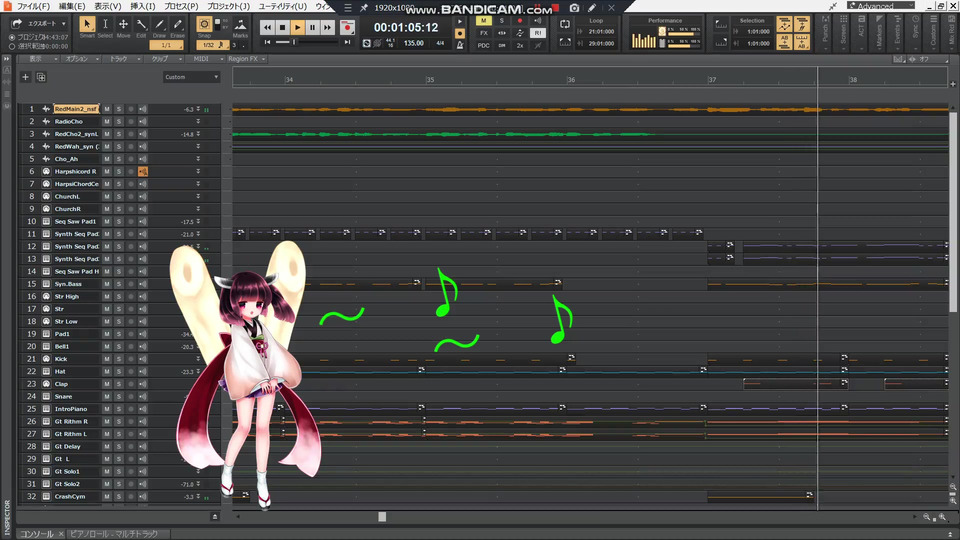The width and height of the screenshot is (960, 540).
Task: Open the ユーティリティ(U) menu
Action: [x=282, y=6]
